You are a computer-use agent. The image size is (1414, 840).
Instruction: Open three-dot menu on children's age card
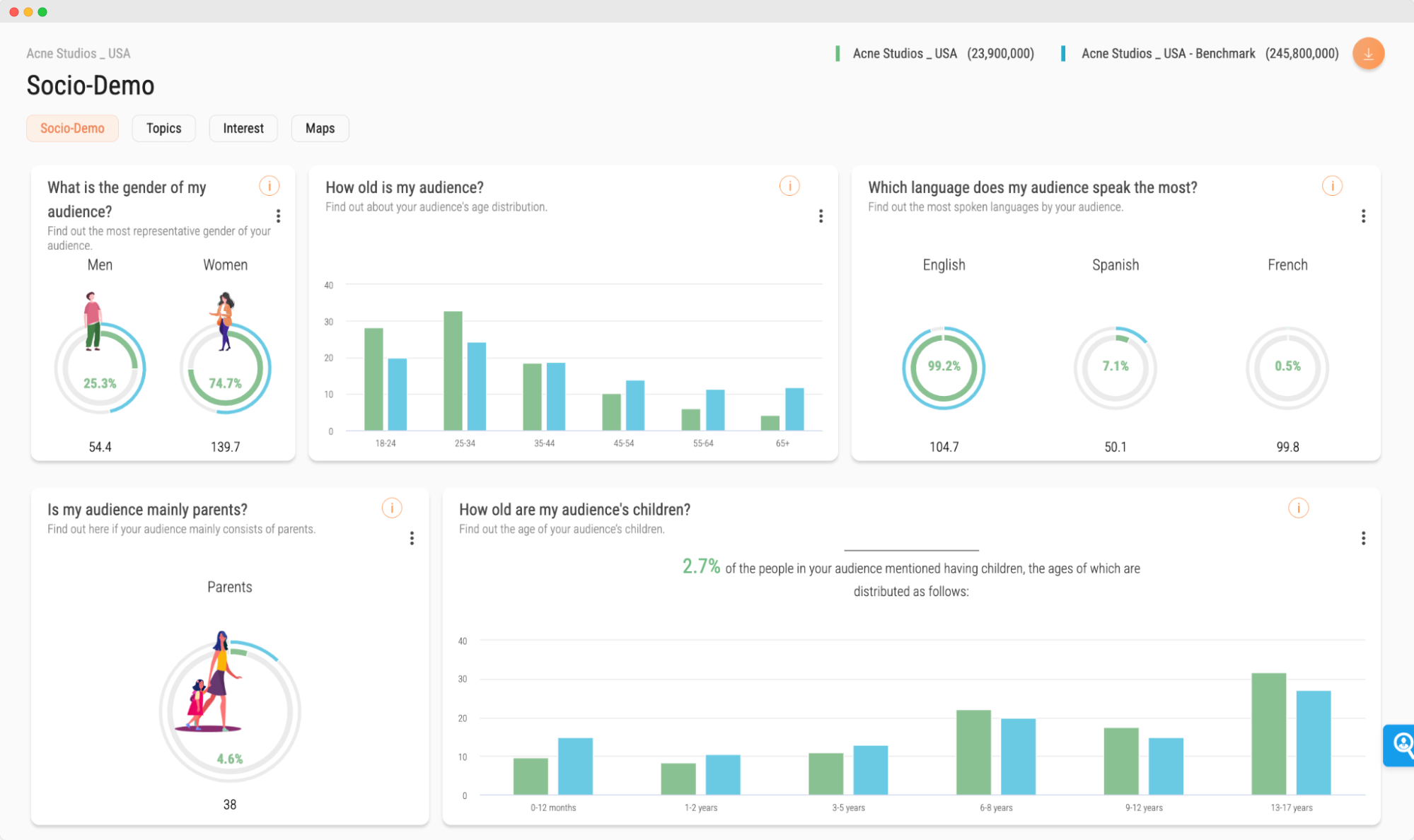click(x=1363, y=538)
